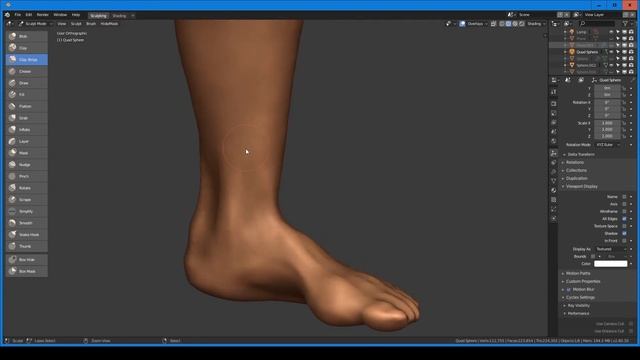Select the Flatten sculpt brush

click(x=27, y=107)
